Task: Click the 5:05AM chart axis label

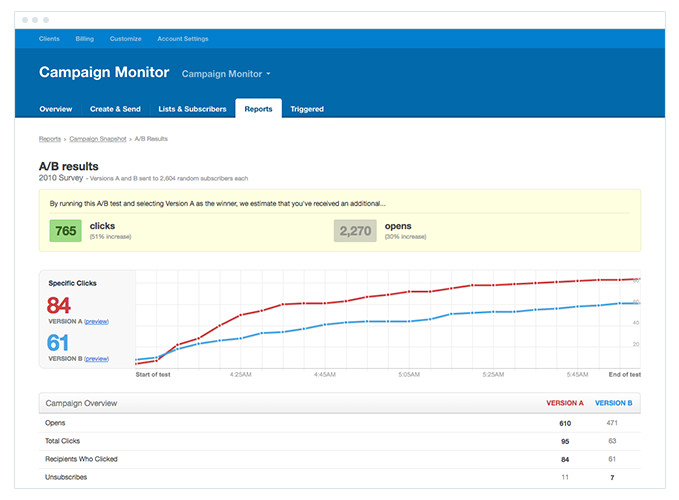Action: (409, 374)
